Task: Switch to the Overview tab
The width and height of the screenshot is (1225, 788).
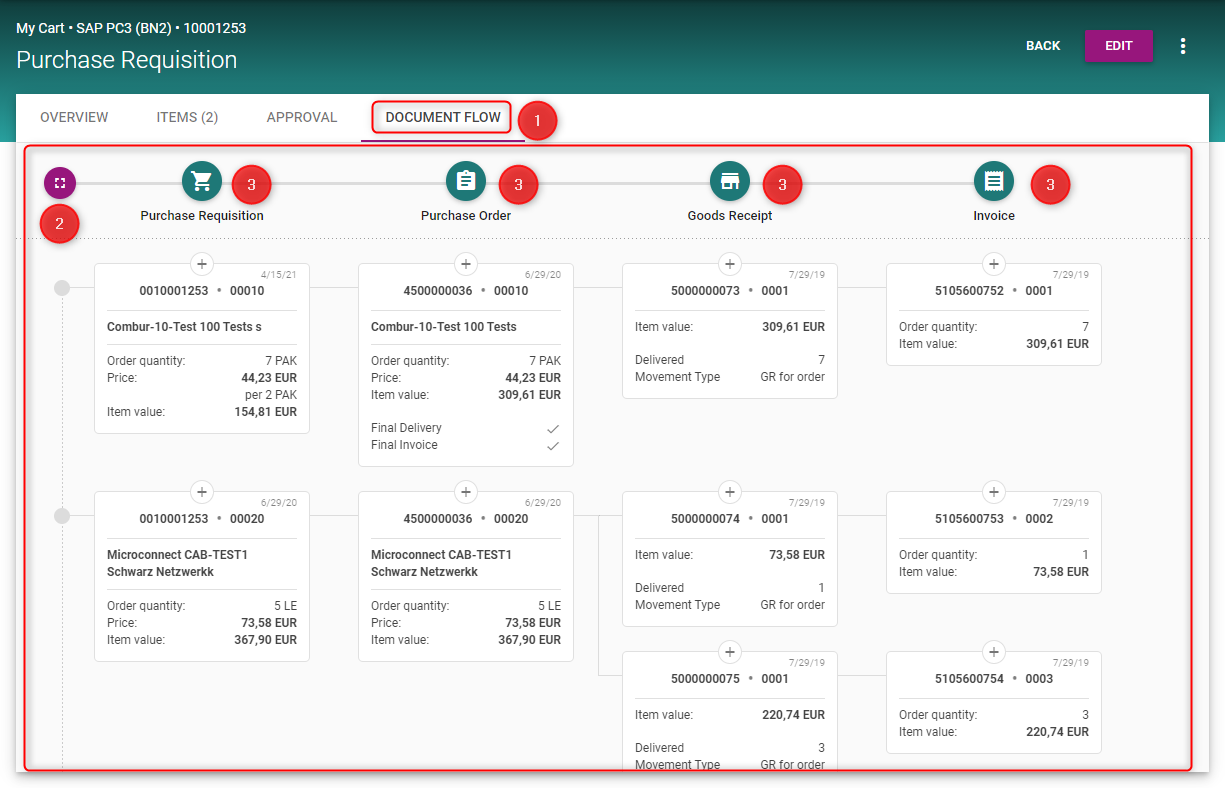Action: pos(74,118)
